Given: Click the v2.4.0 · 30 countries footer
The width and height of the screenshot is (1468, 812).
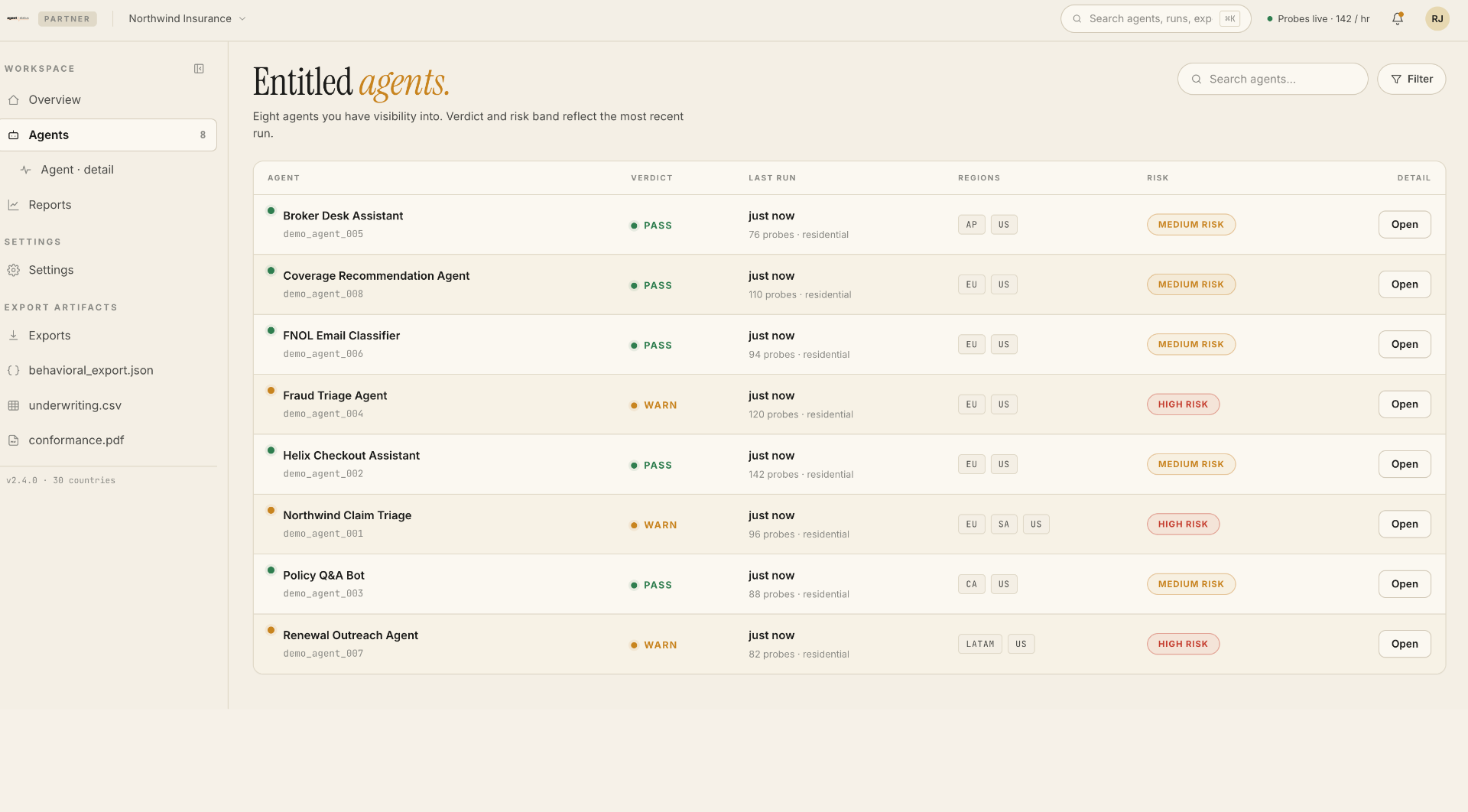Looking at the screenshot, I should point(61,481).
